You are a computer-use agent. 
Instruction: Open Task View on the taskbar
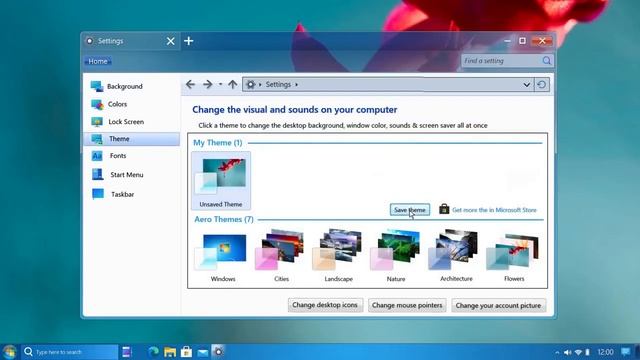[127, 351]
